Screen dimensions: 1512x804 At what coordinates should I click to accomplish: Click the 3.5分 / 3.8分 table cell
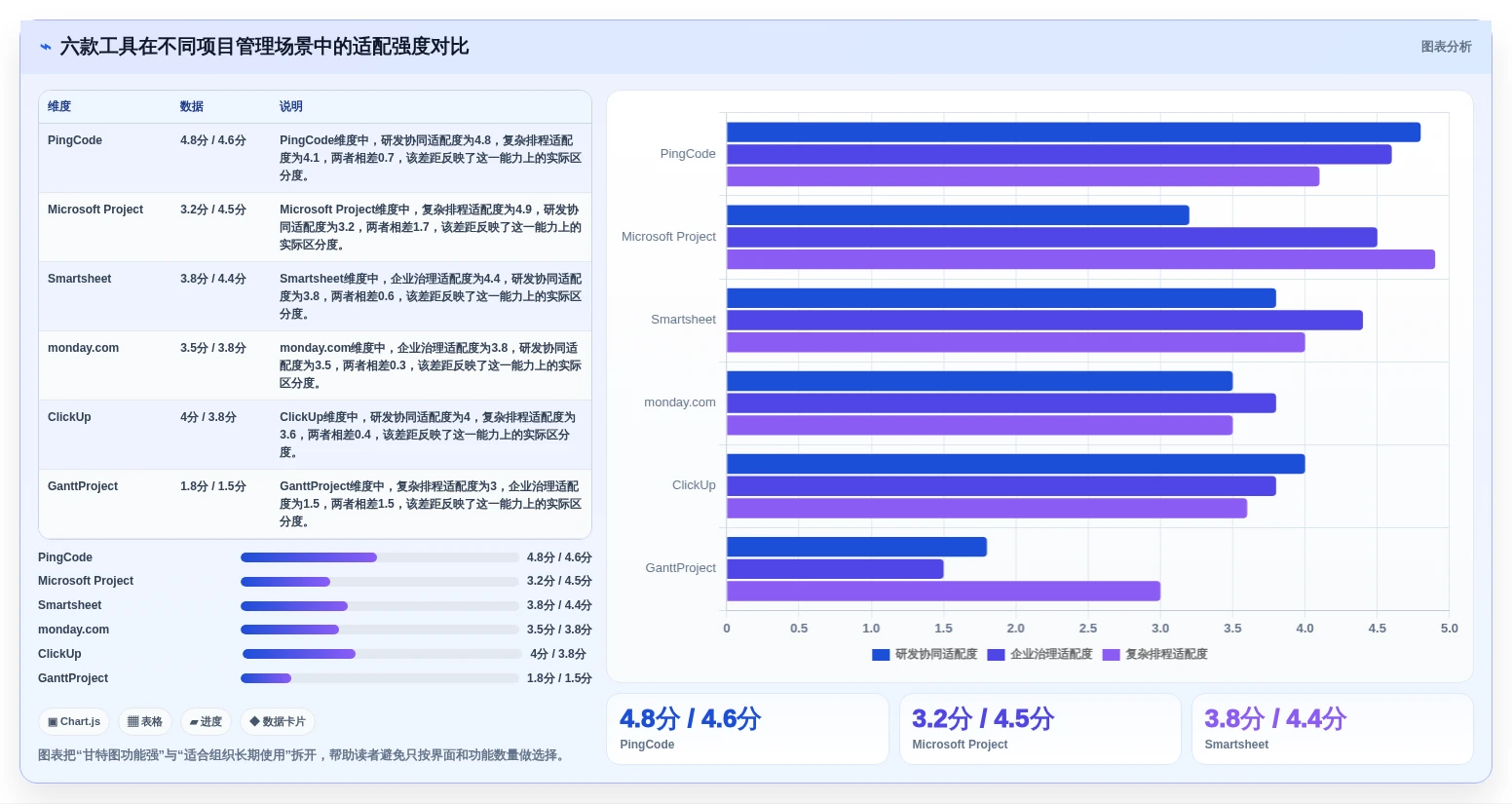[213, 348]
